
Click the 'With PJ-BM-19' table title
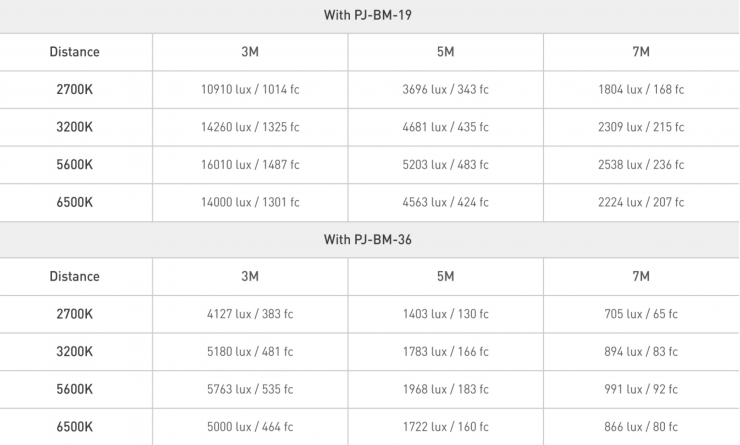point(370,15)
